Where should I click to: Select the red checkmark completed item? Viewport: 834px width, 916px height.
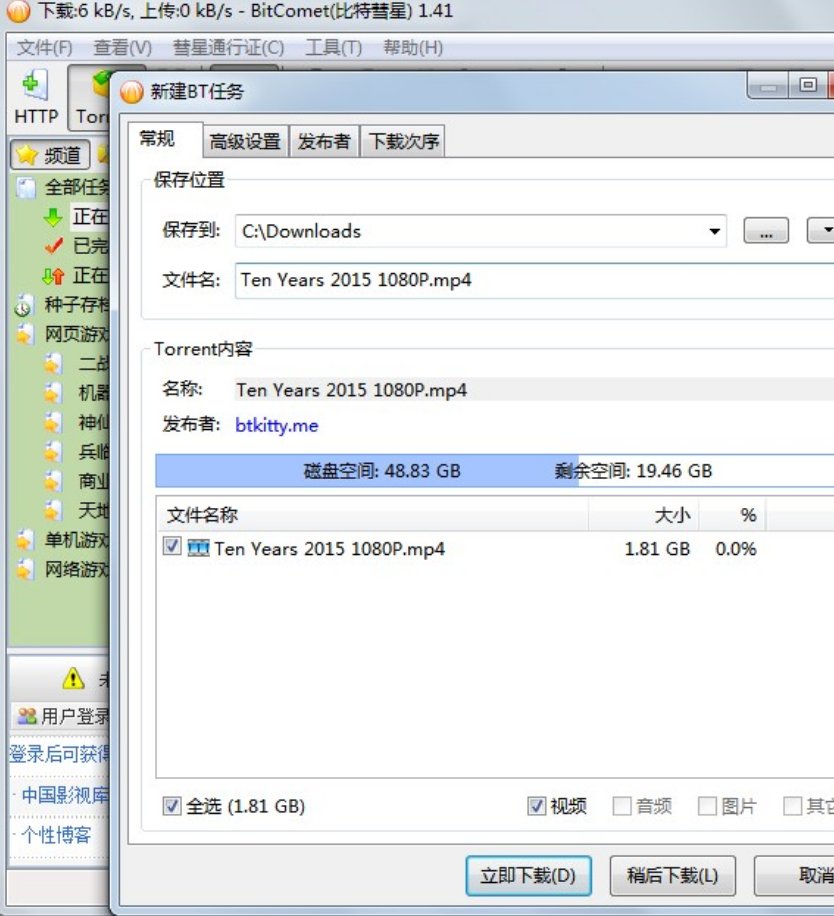(53, 246)
